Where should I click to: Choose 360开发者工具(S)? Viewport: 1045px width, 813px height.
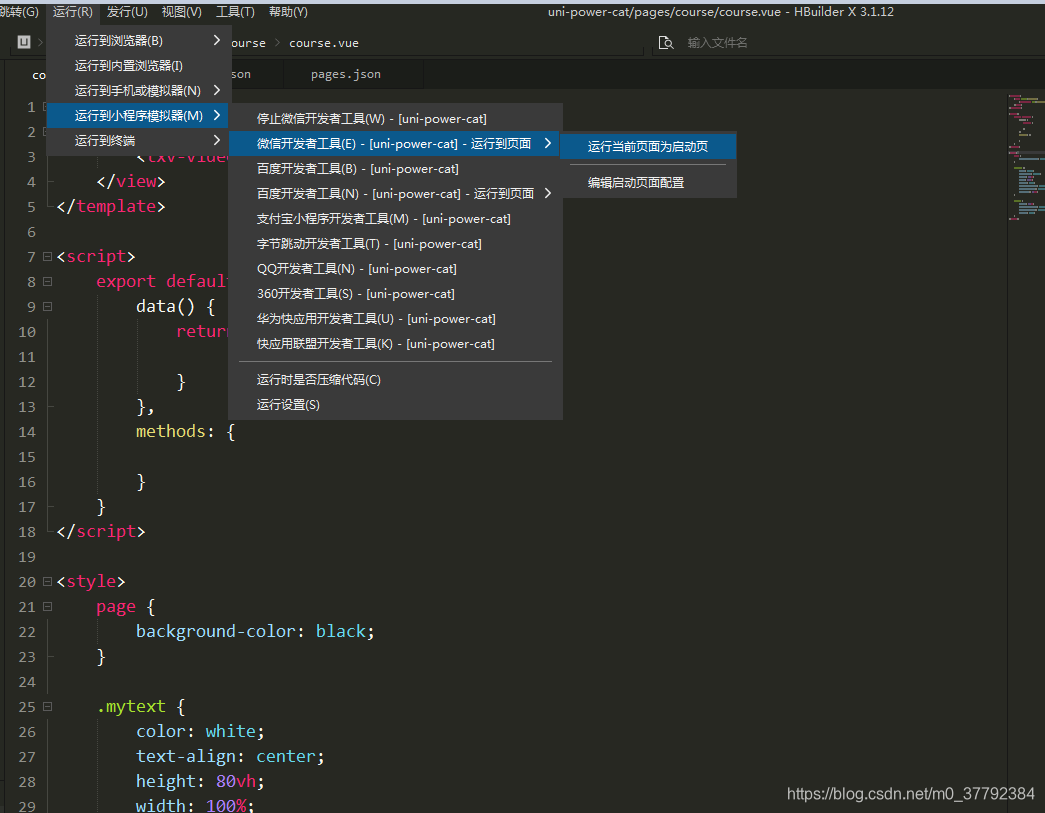395,294
